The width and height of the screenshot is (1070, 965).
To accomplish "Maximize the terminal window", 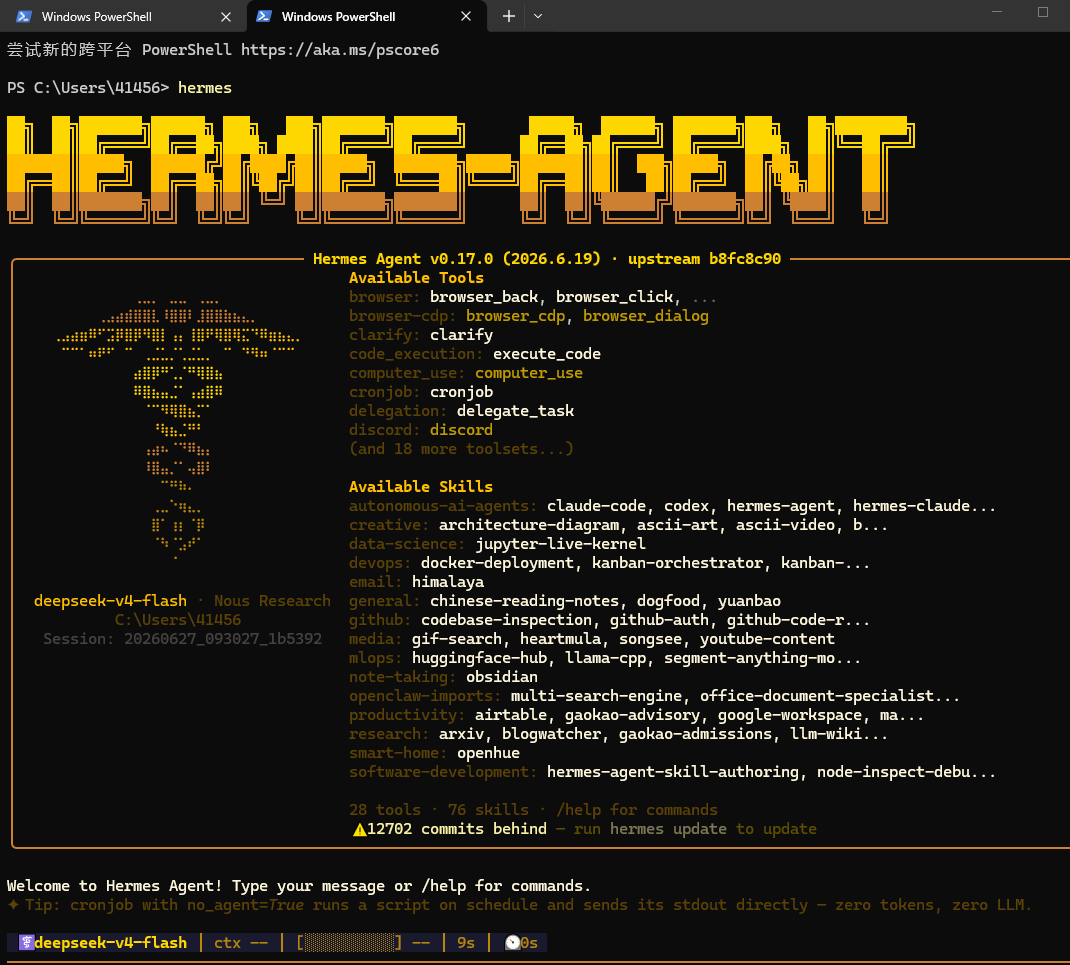I will click(1043, 12).
